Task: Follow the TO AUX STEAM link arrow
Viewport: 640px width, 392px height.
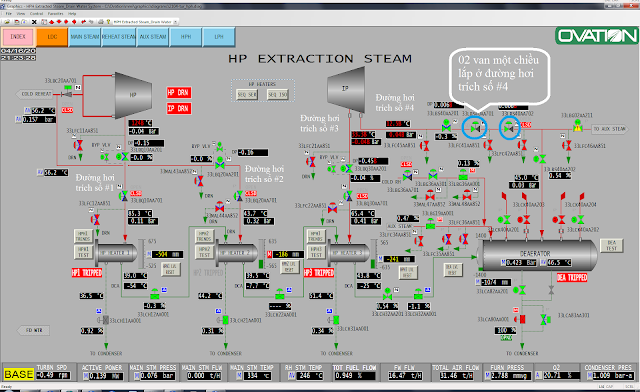Action: coord(610,129)
